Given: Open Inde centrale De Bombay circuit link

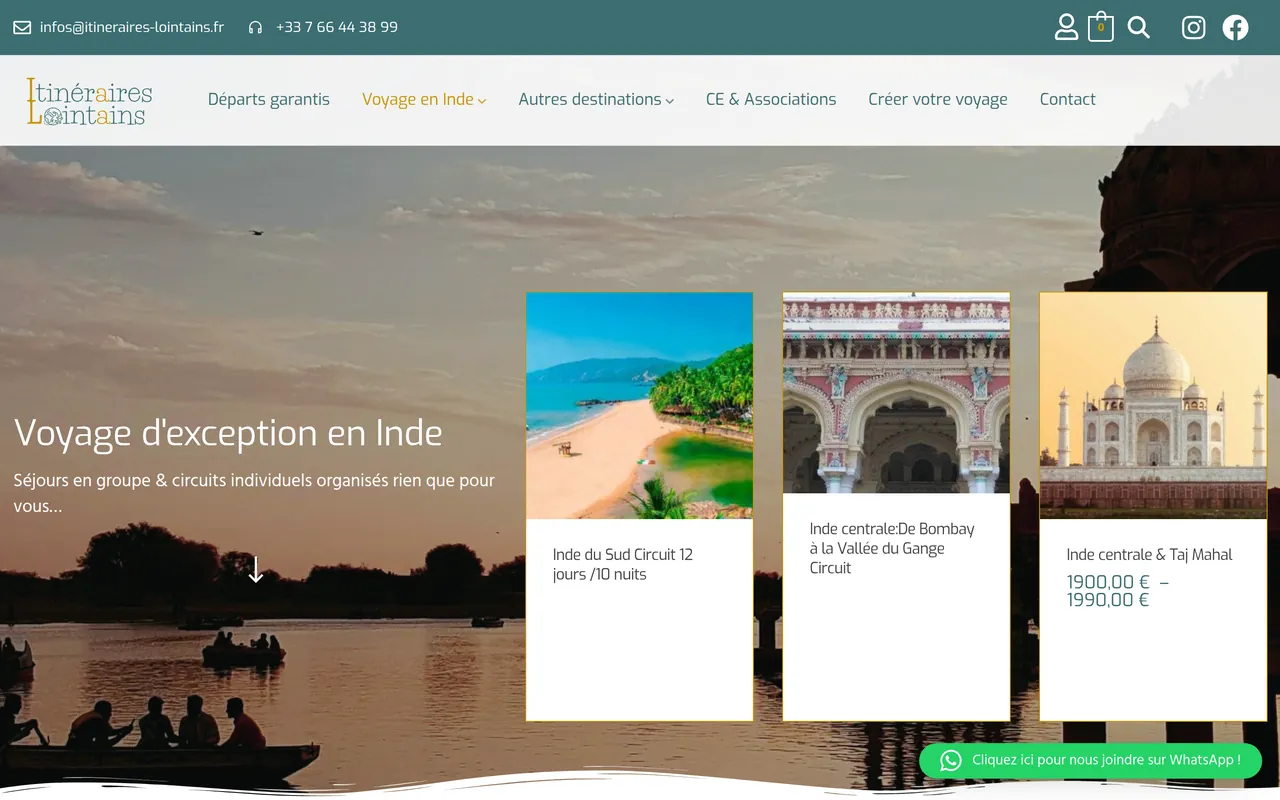Looking at the screenshot, I should pos(892,548).
